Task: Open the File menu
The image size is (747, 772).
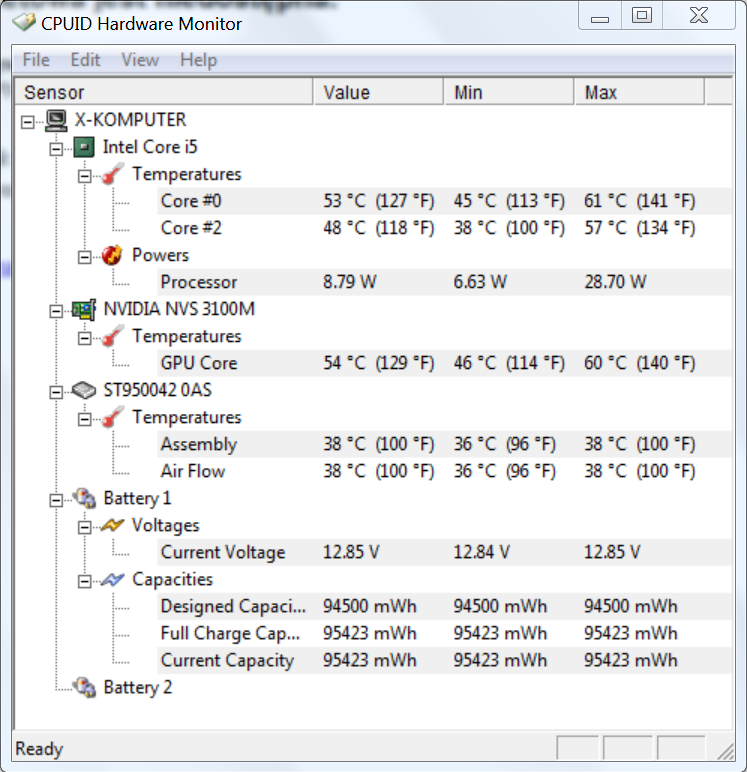Action: 36,60
